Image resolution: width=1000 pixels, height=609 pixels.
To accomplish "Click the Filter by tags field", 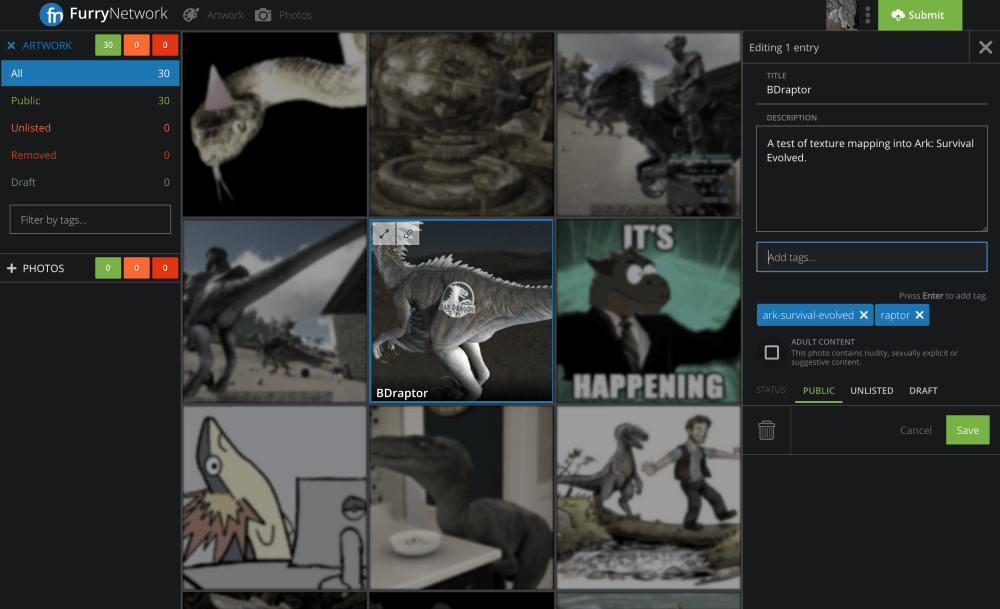I will [90, 219].
